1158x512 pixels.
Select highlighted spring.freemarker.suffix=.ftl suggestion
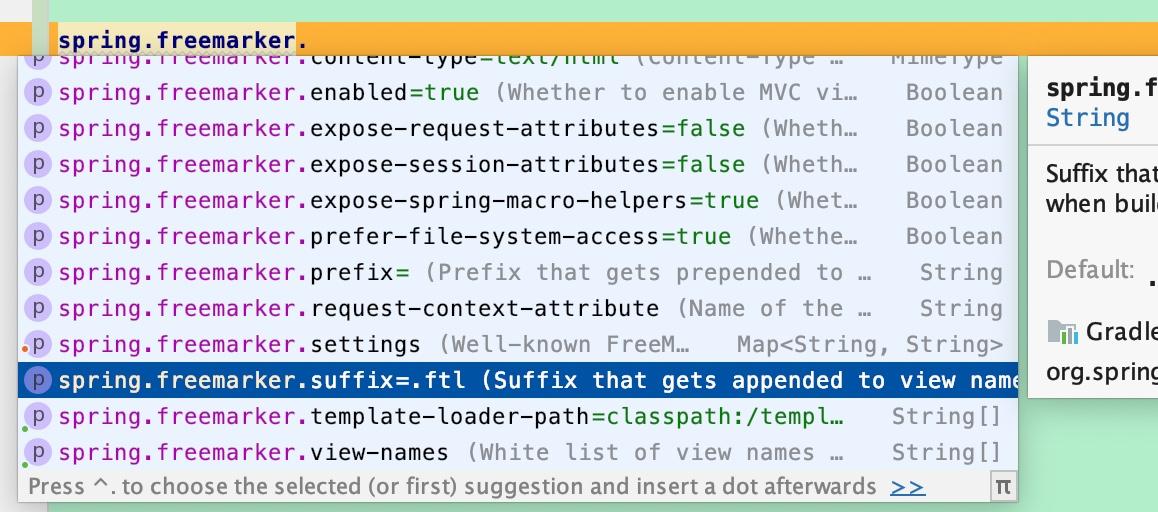point(518,380)
